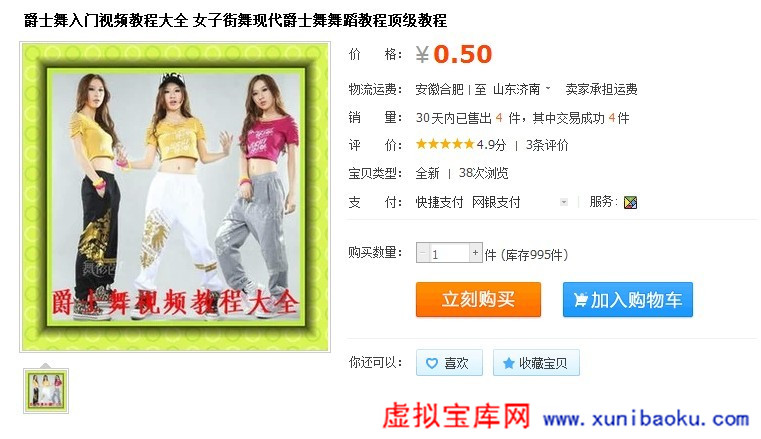
Task: Click the heart icon on 喜欢 button
Action: pos(431,363)
